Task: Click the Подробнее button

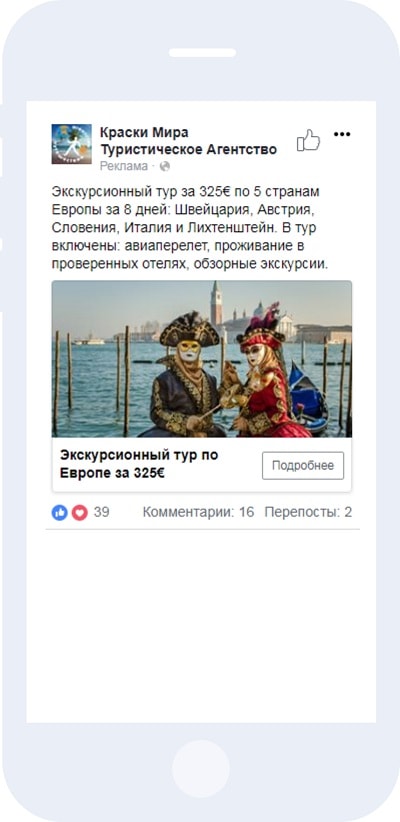Action: [x=303, y=466]
